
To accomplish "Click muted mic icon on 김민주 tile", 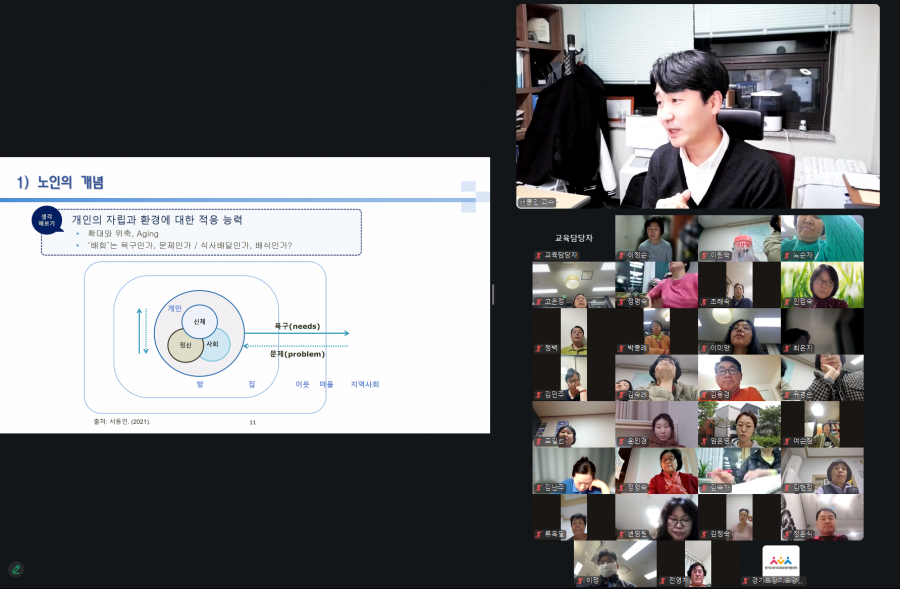I will [538, 395].
